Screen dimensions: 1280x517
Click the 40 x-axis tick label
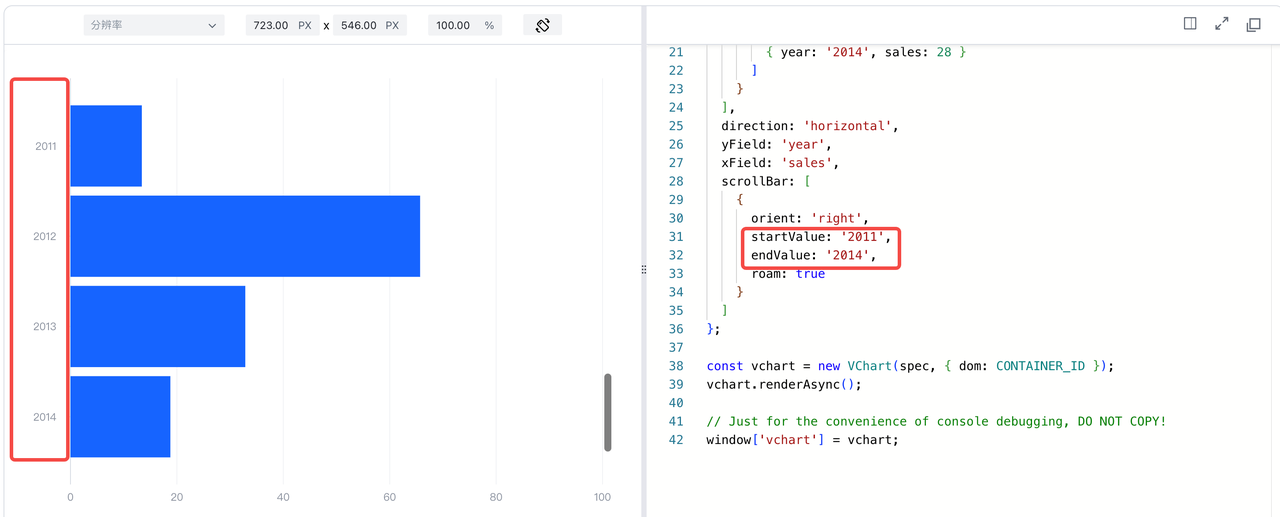click(x=283, y=497)
